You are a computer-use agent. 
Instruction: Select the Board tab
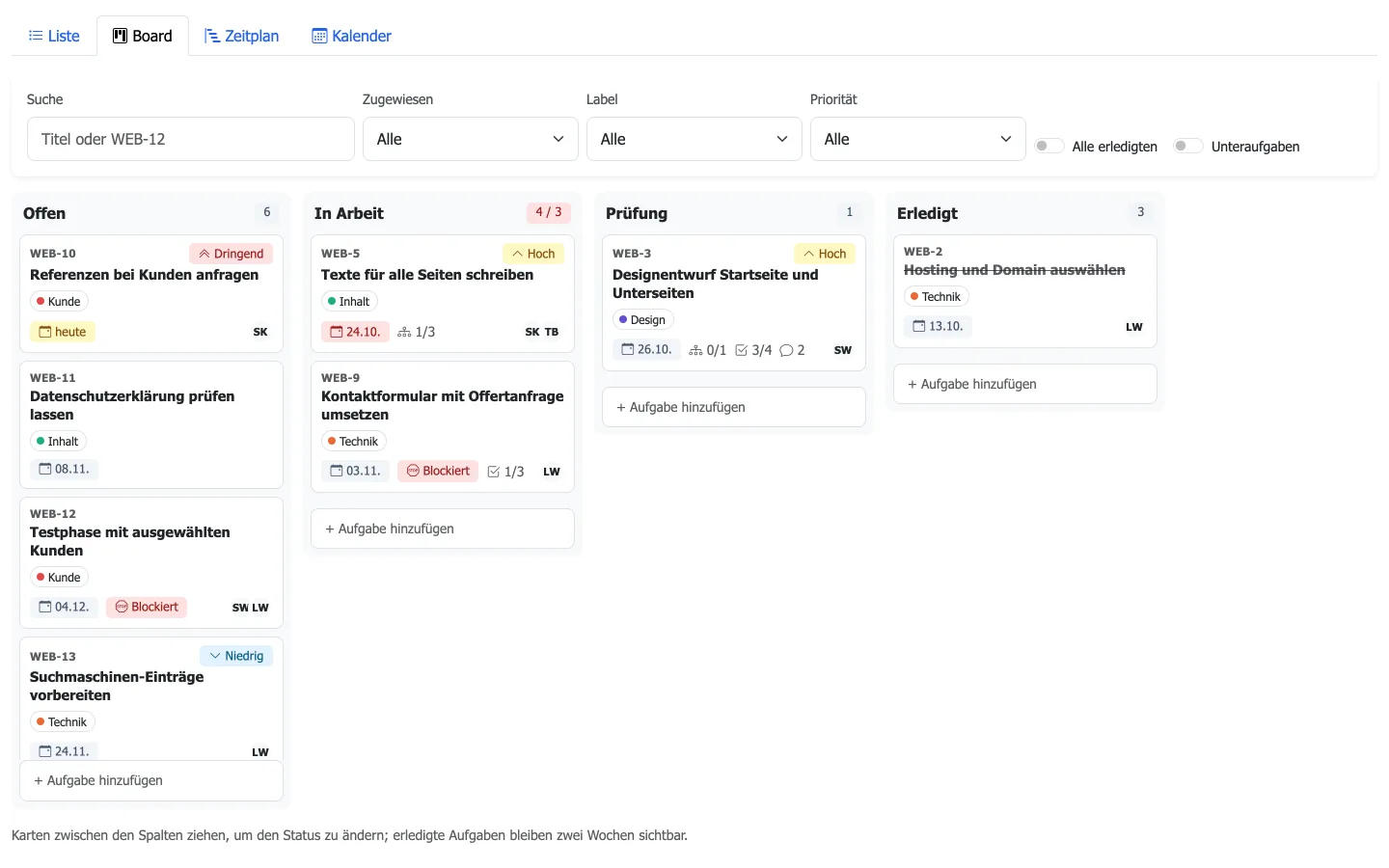143,36
